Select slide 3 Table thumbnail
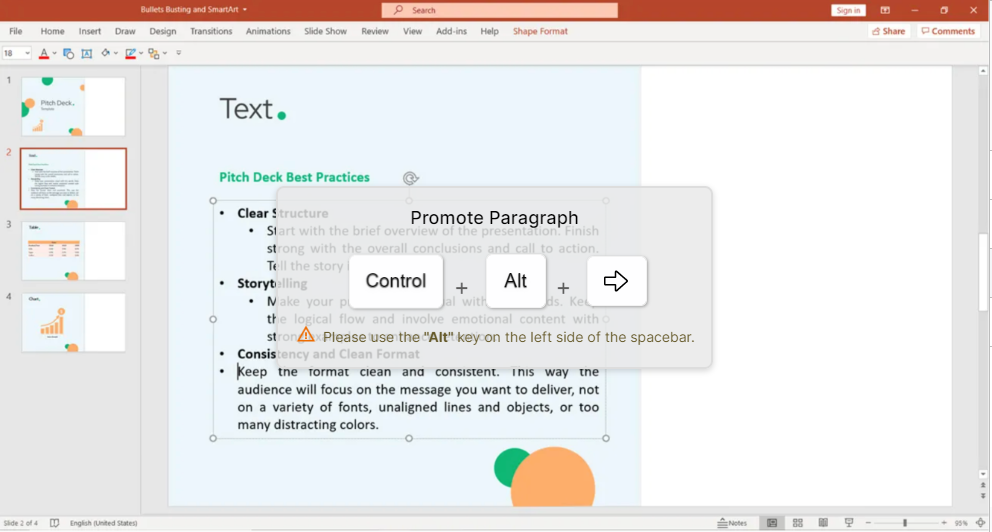 [73, 251]
